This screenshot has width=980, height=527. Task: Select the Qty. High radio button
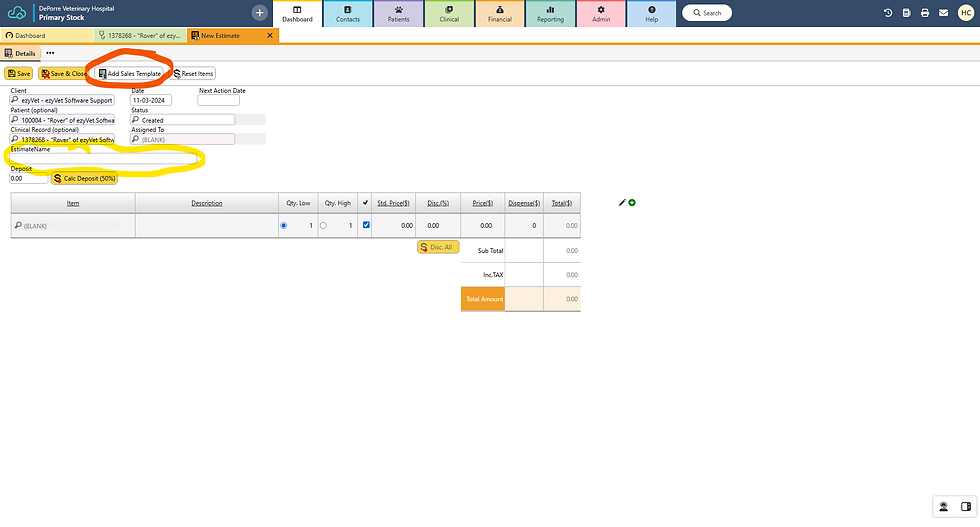click(323, 226)
